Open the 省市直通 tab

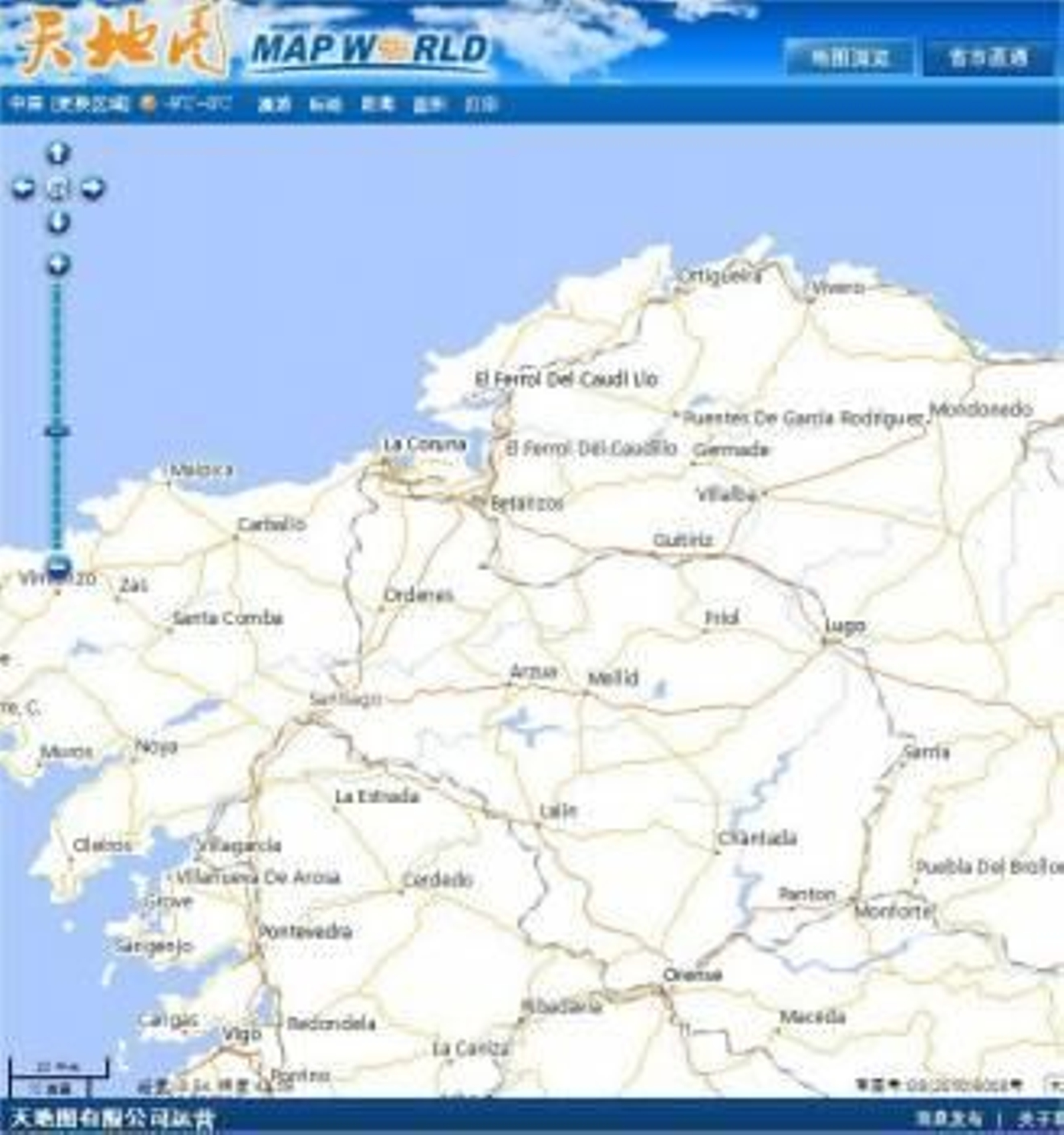[x=988, y=58]
